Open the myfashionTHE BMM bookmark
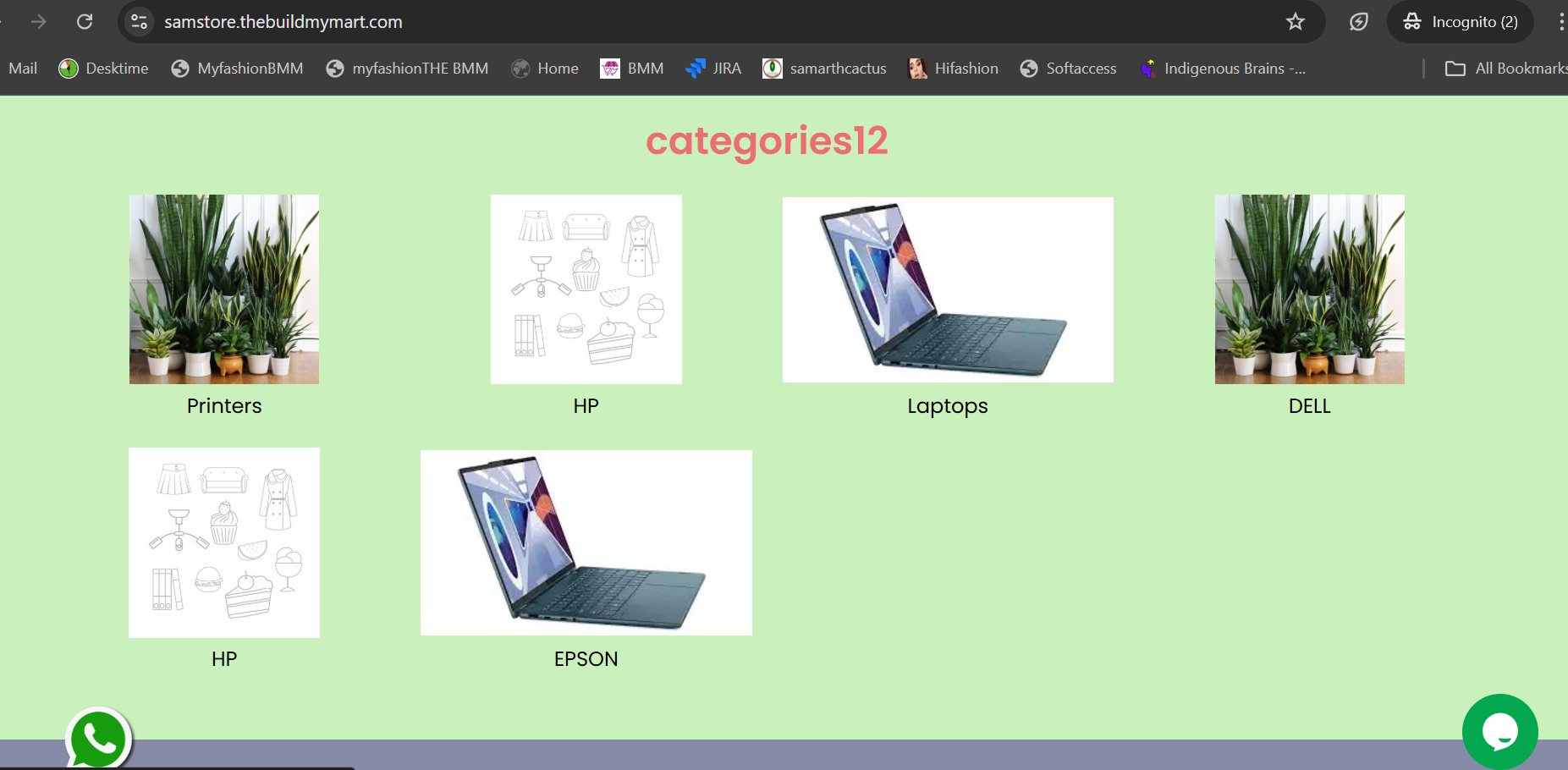The height and width of the screenshot is (770, 1568). (407, 69)
